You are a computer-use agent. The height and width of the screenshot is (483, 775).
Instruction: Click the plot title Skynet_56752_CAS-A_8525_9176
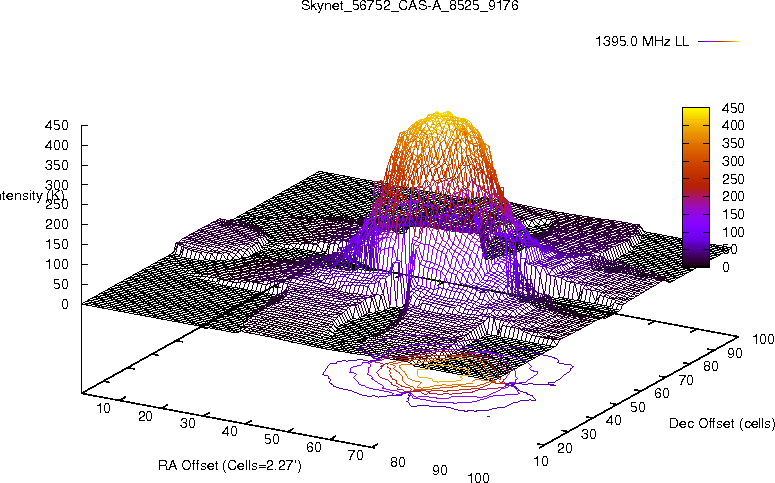[x=410, y=6]
